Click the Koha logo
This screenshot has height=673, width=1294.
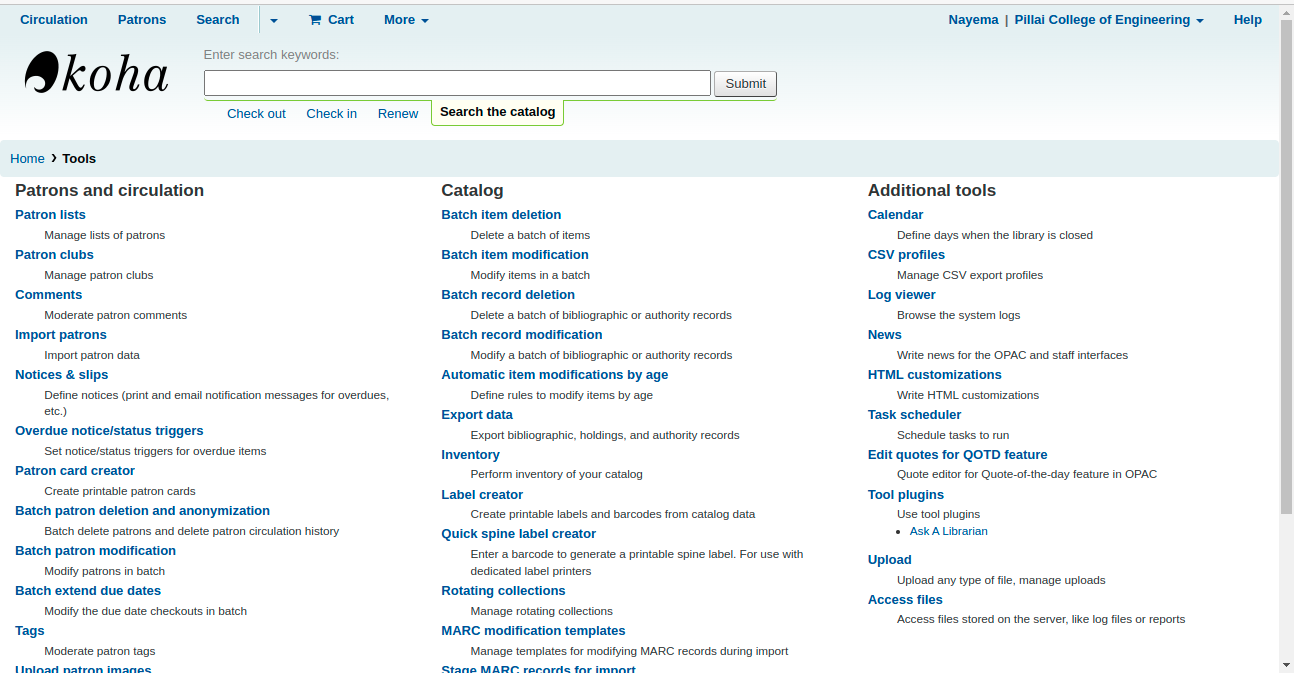(x=96, y=73)
